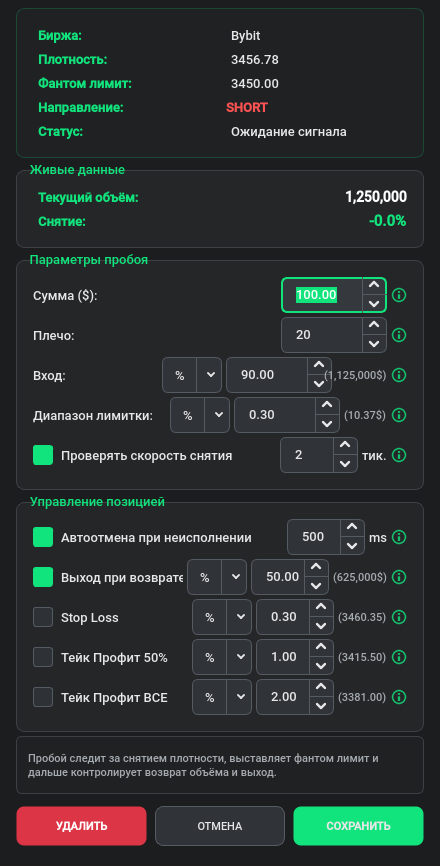Expand Диапазон лимитки unit dropdown
The image size is (440, 866).
pyautogui.click(x=200, y=415)
